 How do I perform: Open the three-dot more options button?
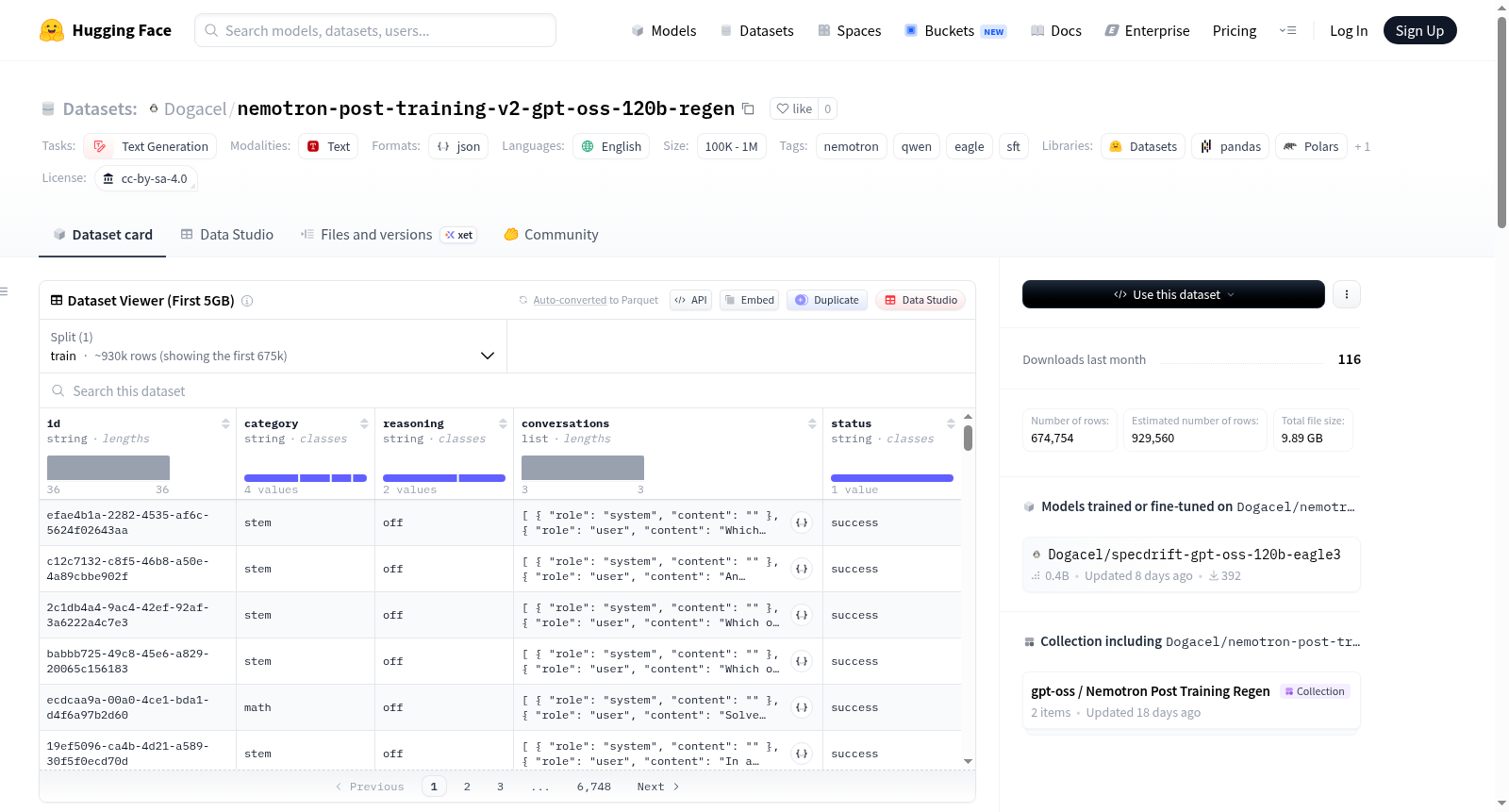coord(1347,294)
